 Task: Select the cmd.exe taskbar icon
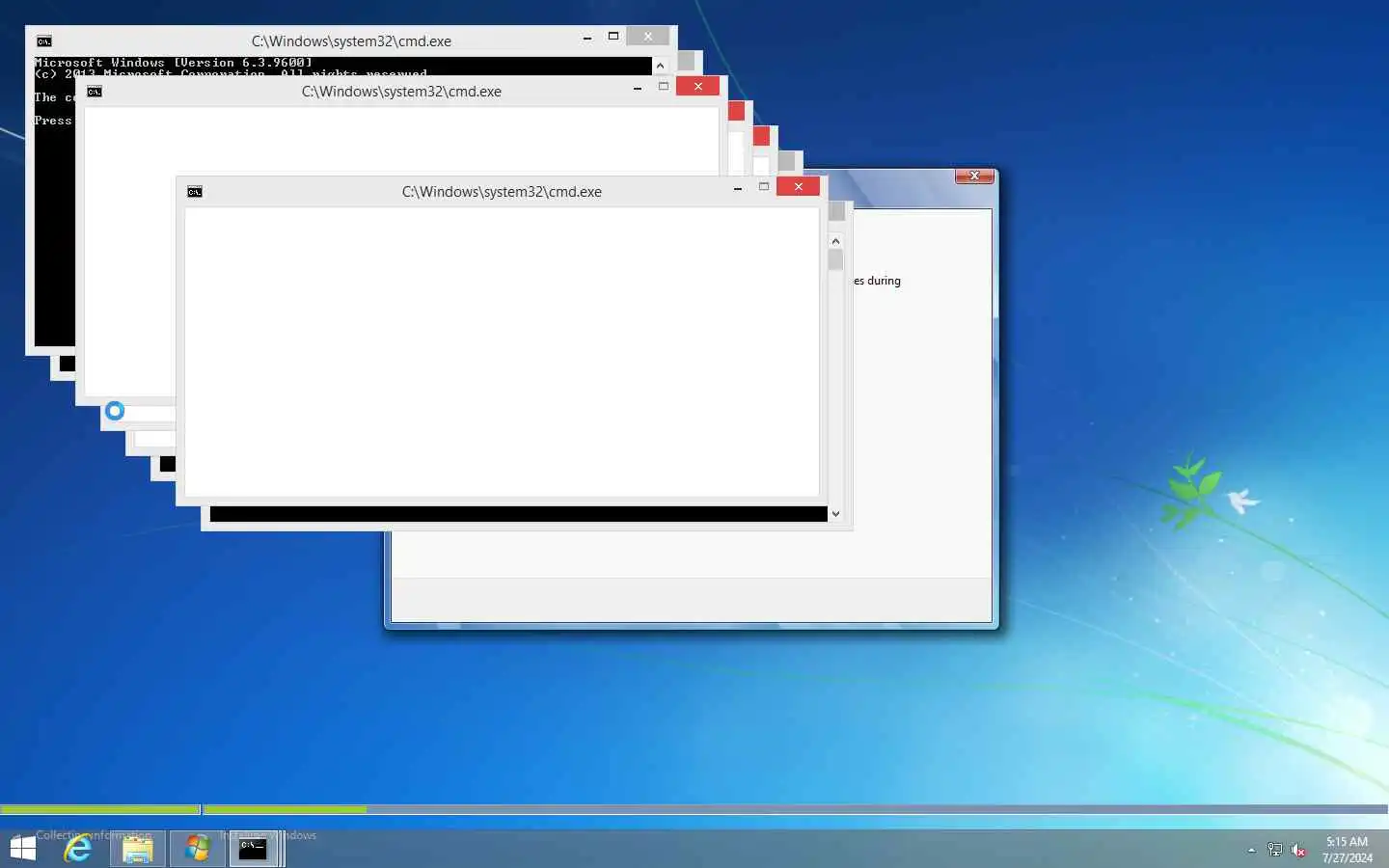254,849
